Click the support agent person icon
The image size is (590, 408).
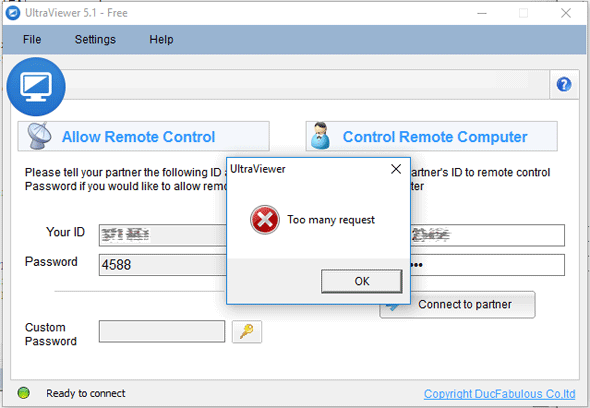coord(320,135)
